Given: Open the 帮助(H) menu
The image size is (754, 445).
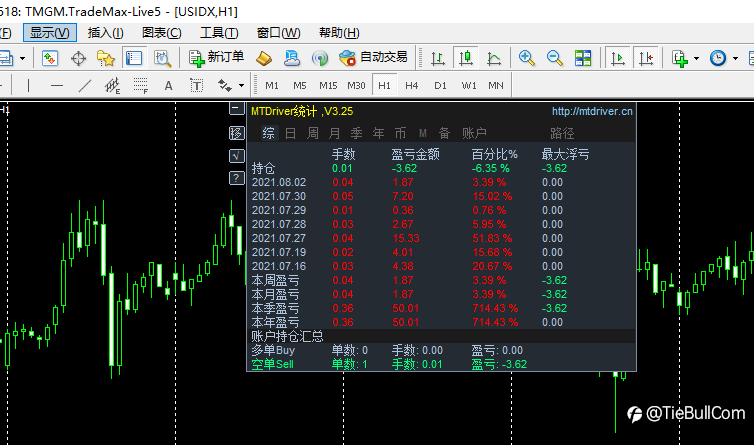Looking at the screenshot, I should pyautogui.click(x=339, y=33).
